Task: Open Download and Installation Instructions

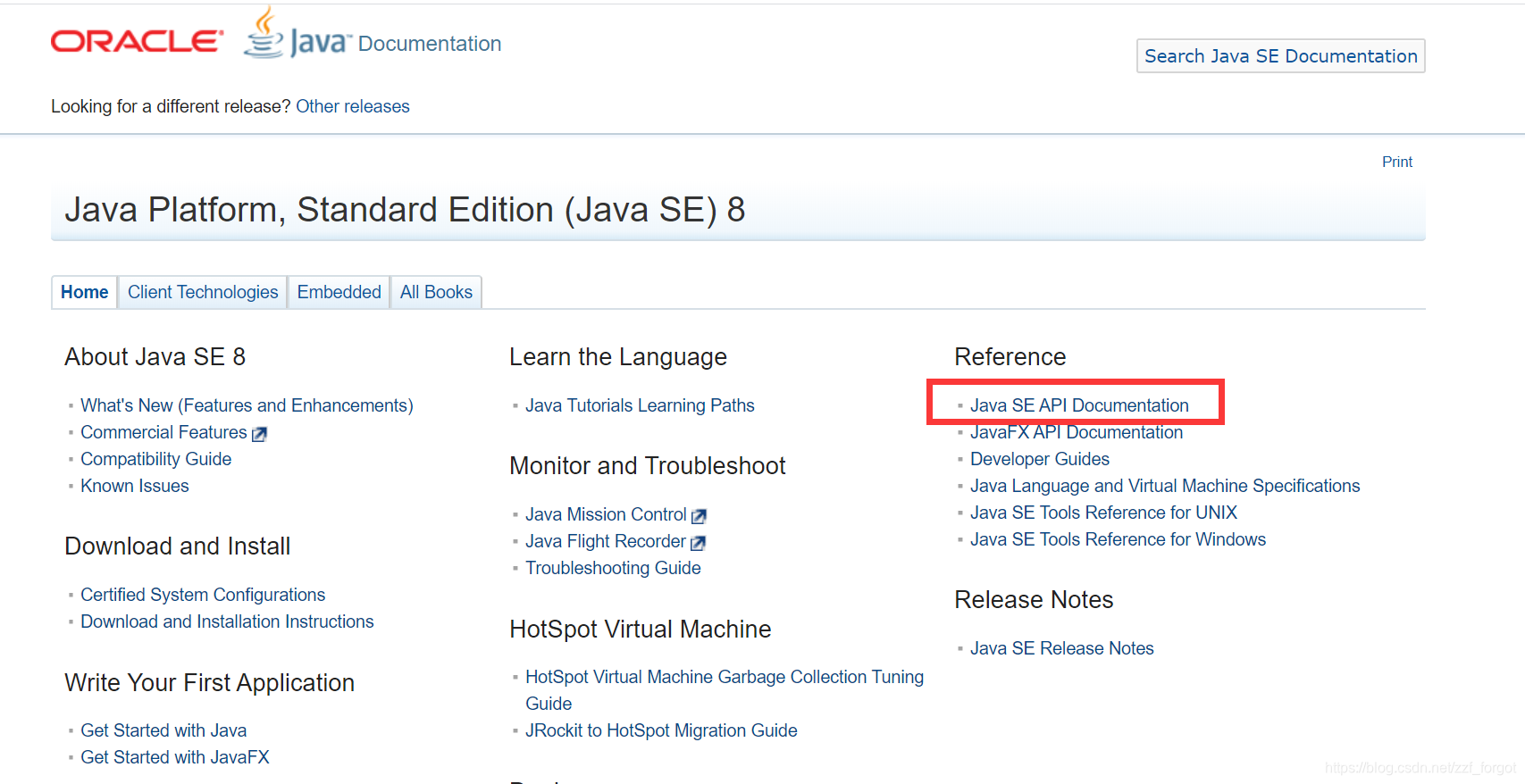Action: tap(227, 621)
